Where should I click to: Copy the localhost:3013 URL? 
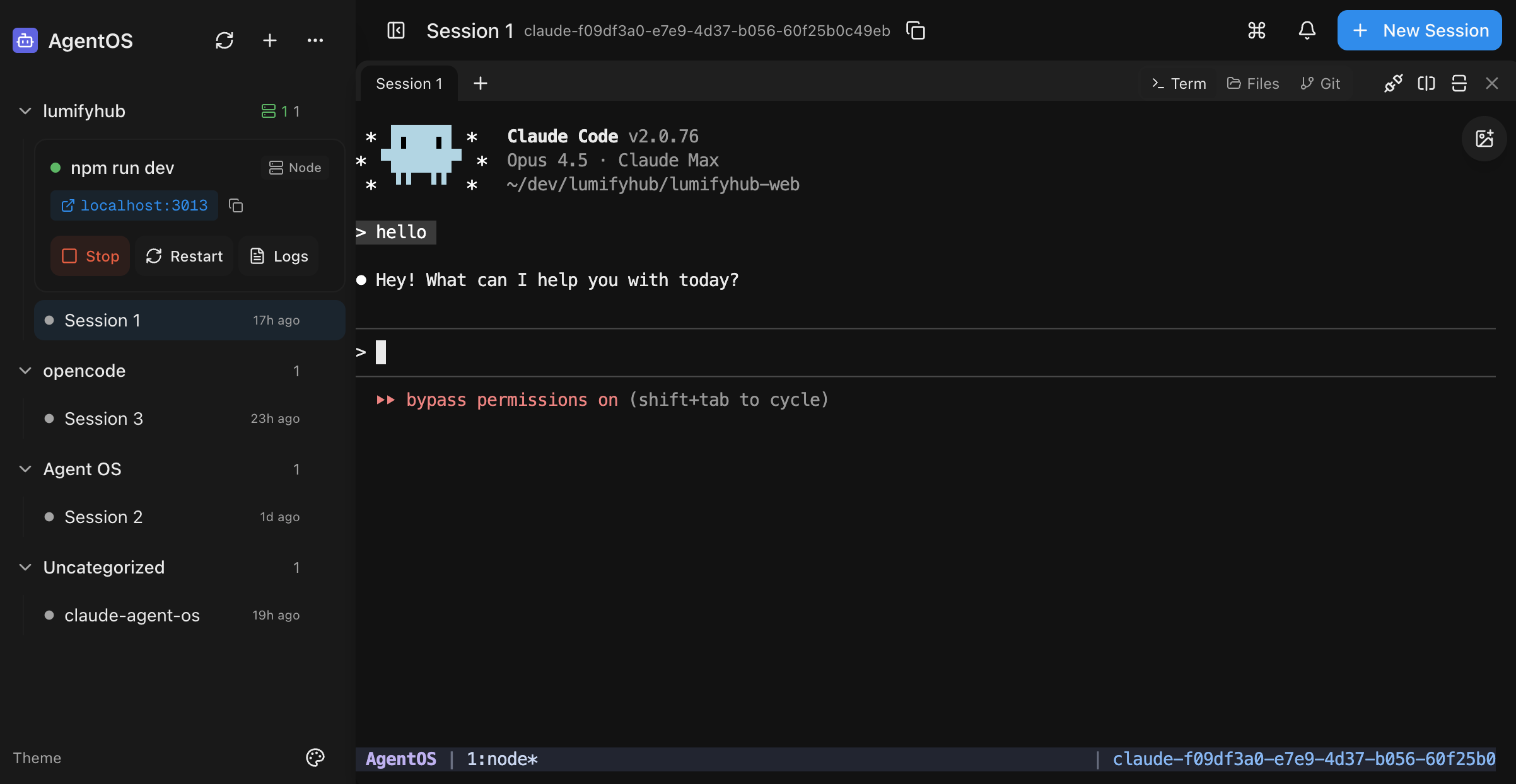(236, 205)
